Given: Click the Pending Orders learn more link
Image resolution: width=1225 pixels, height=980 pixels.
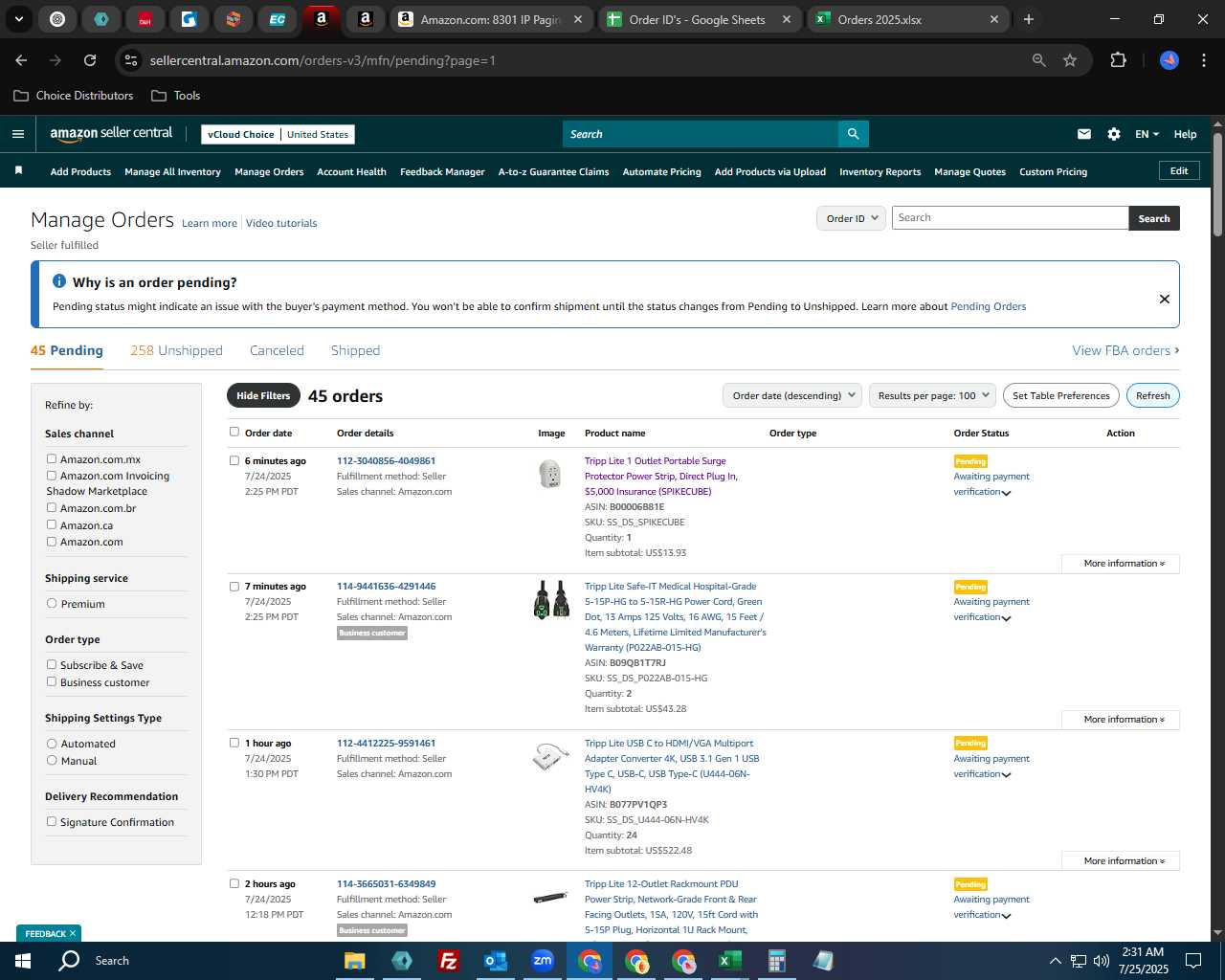Looking at the screenshot, I should 988,306.
